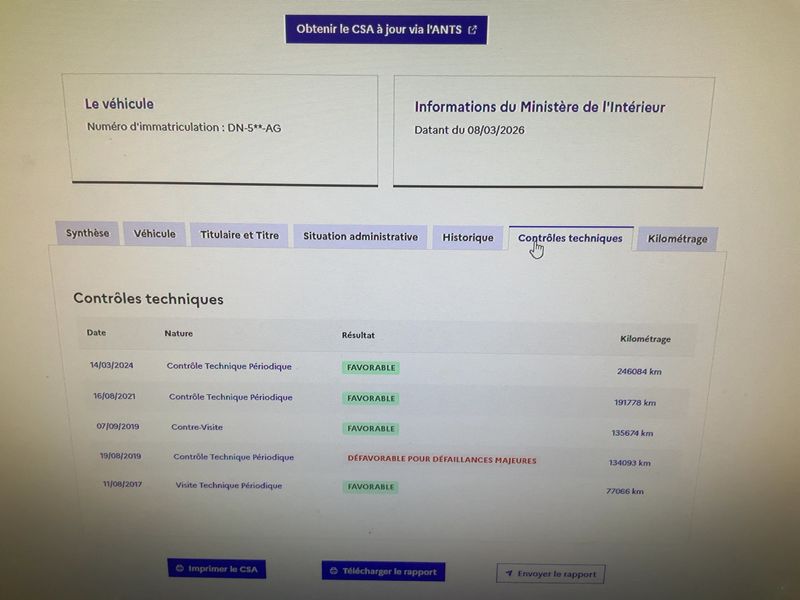Click the Nature column header
The image size is (800, 600).
point(179,334)
